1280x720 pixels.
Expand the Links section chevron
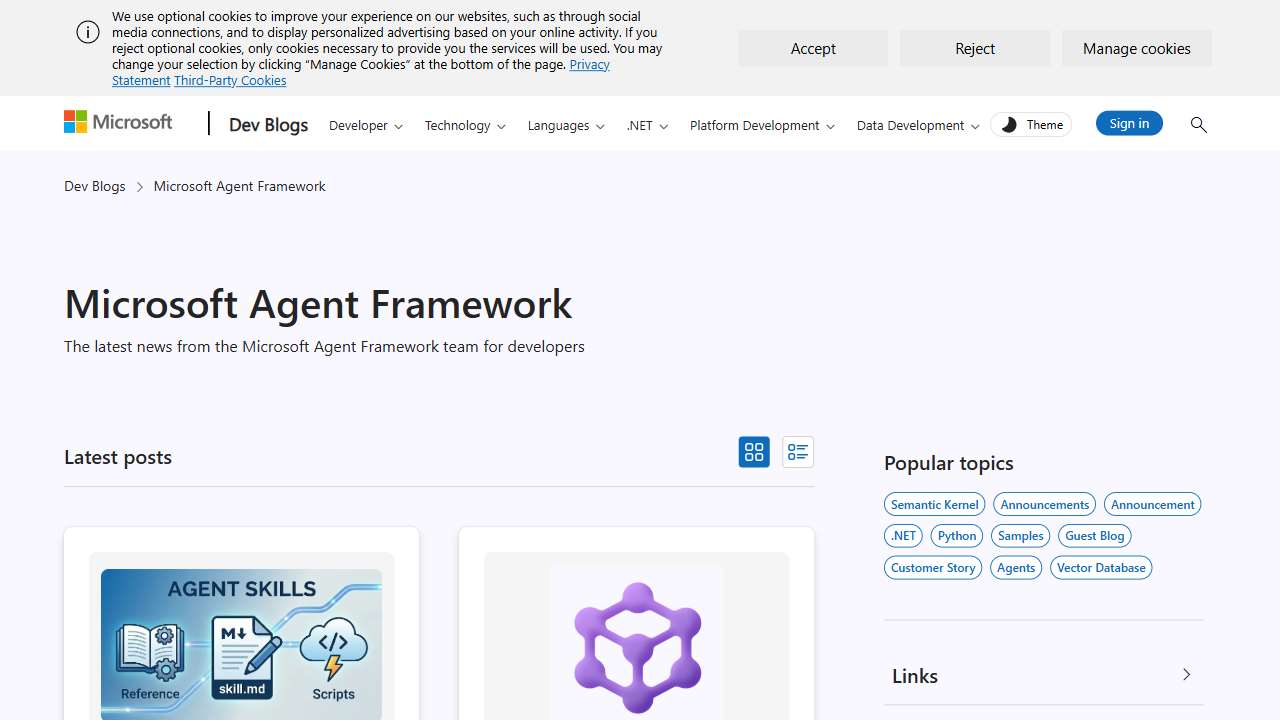click(1186, 675)
